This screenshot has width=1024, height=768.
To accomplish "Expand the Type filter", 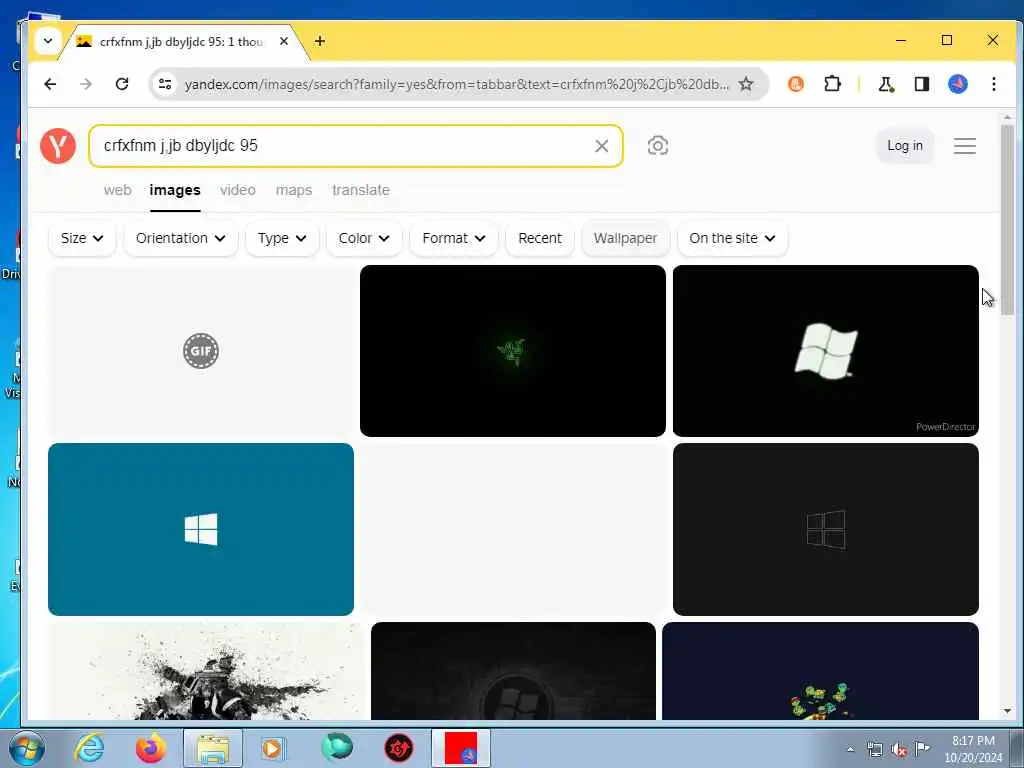I will tap(282, 238).
